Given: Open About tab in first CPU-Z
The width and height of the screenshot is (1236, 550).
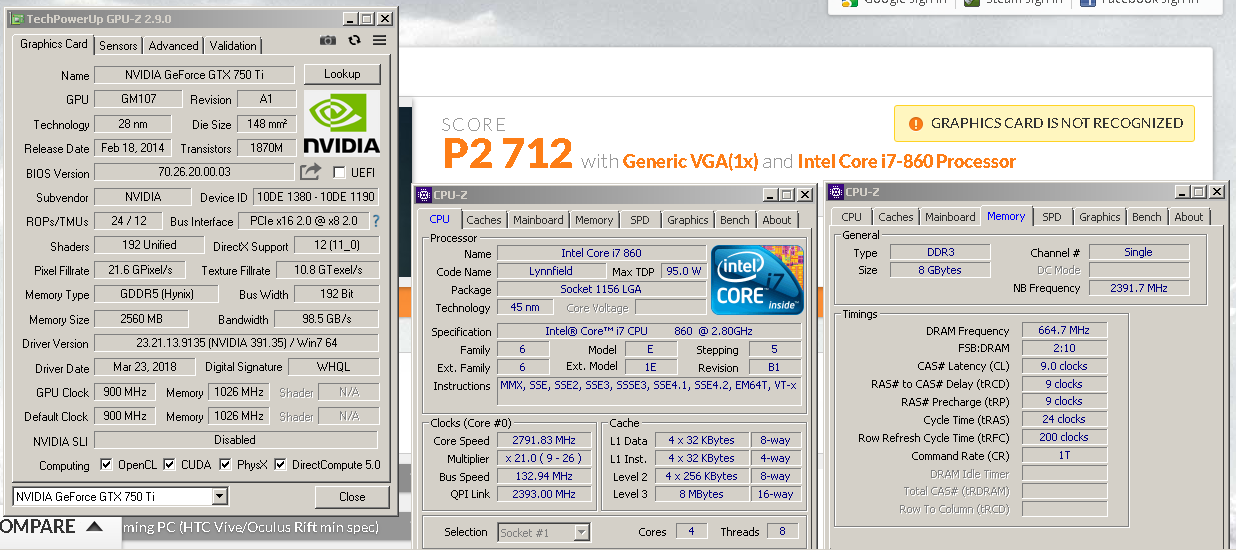Looking at the screenshot, I should 777,220.
